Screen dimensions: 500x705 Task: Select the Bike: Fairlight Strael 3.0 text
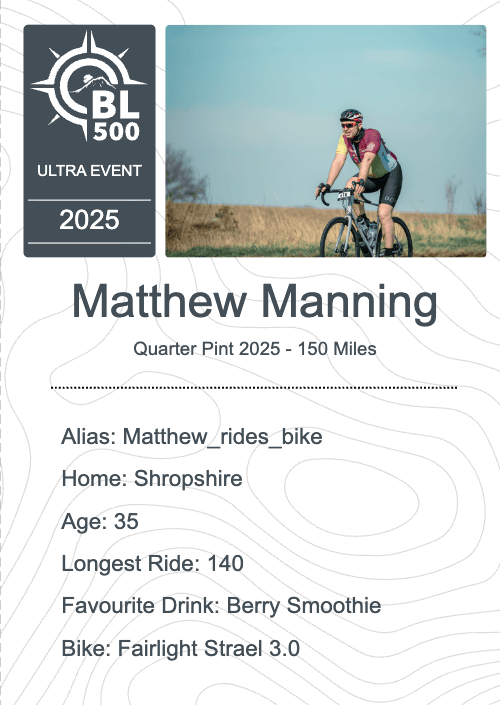click(x=180, y=648)
